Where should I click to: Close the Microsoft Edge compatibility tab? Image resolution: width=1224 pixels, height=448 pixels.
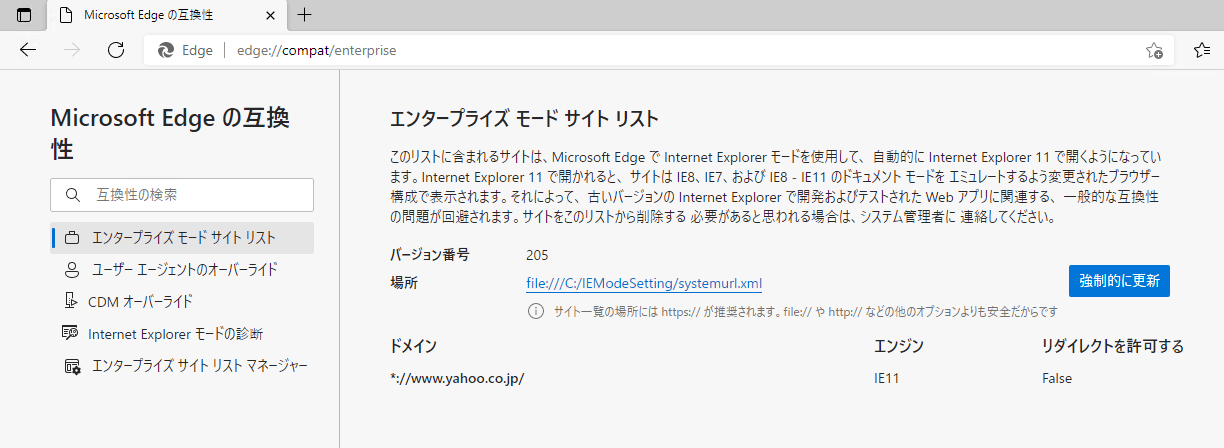point(270,15)
